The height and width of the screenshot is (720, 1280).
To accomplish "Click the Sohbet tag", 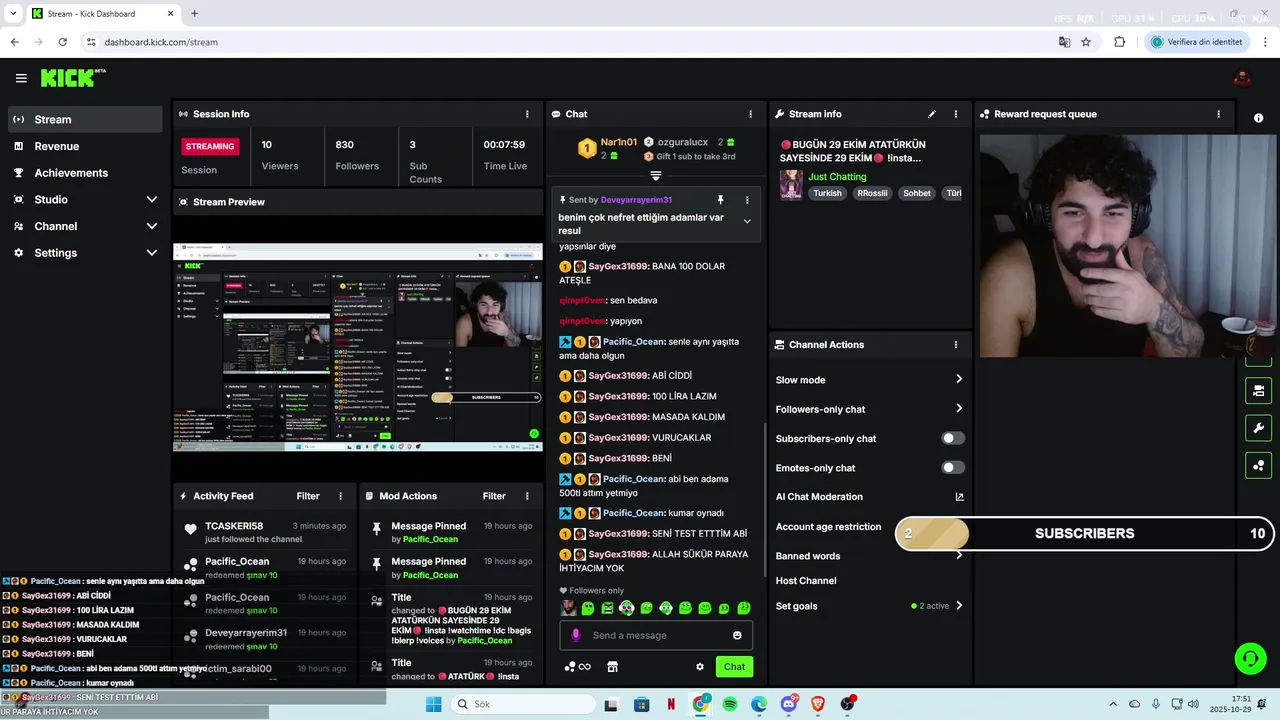I will (x=917, y=193).
